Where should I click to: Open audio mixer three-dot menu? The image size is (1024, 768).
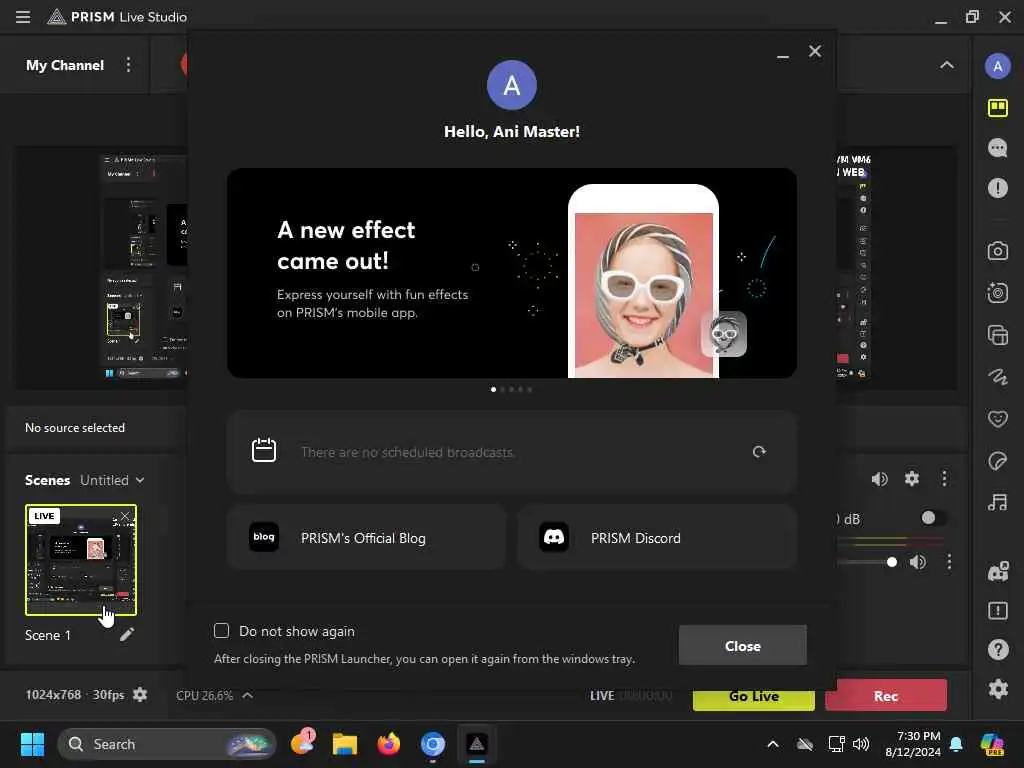pos(944,479)
